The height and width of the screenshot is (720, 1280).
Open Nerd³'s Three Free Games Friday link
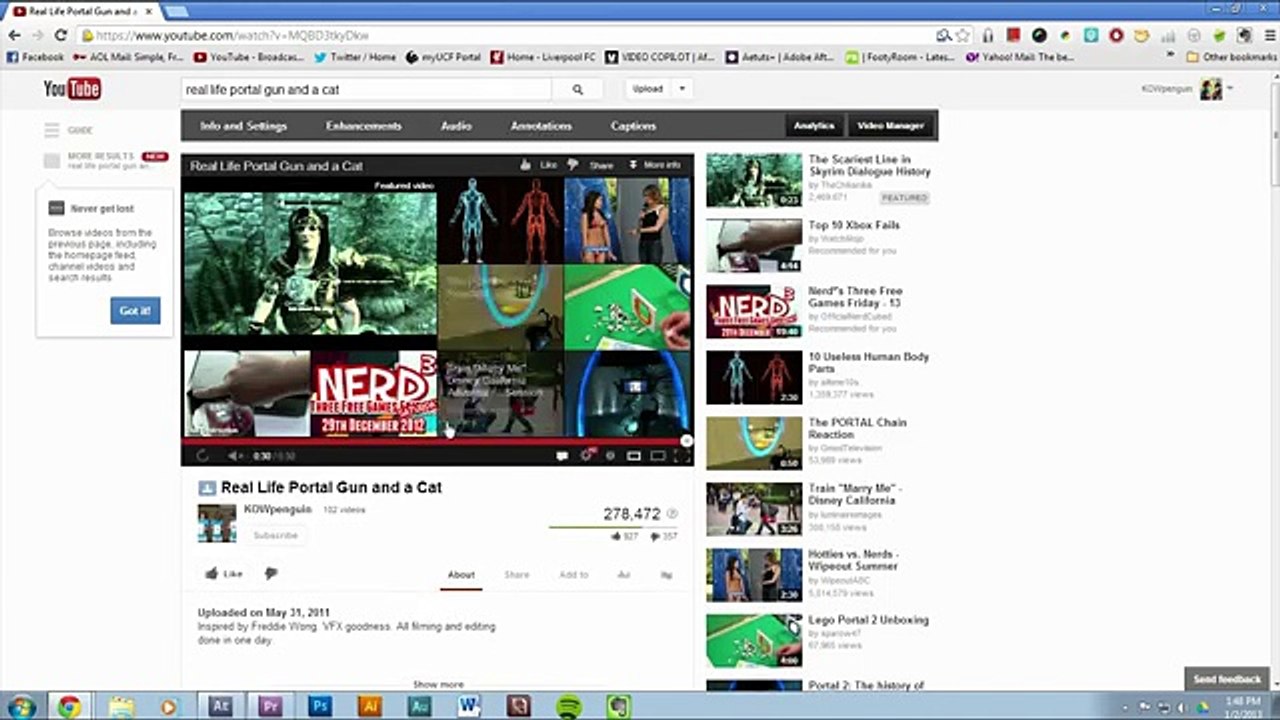[855, 297]
